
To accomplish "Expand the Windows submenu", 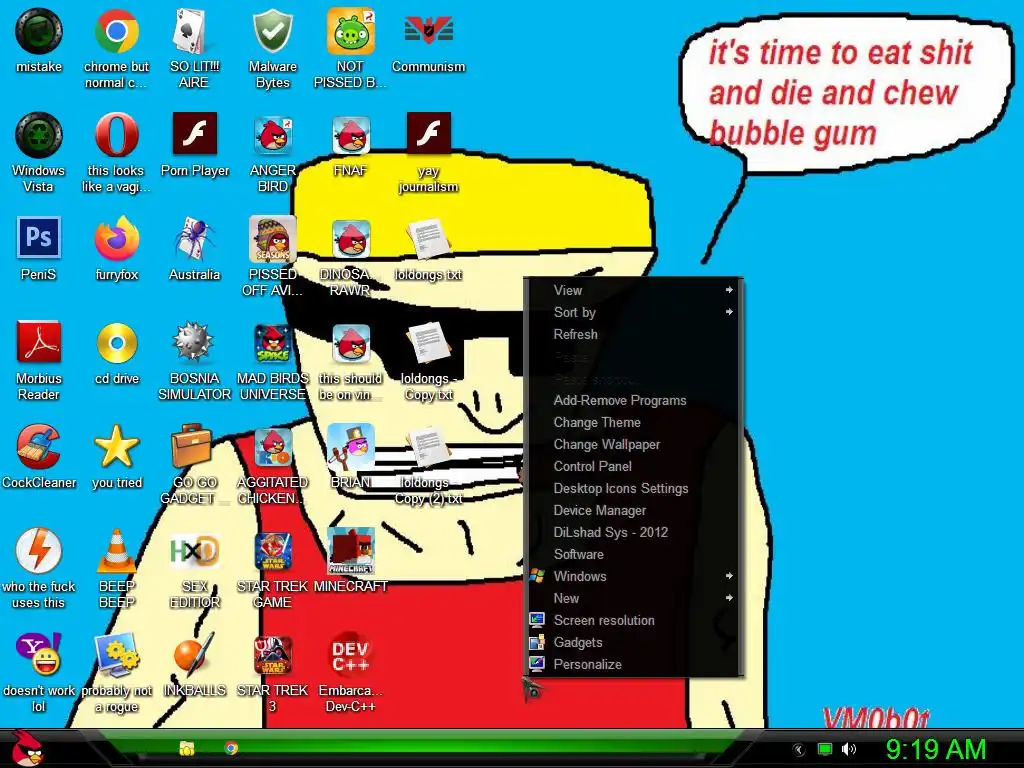I will tap(633, 577).
